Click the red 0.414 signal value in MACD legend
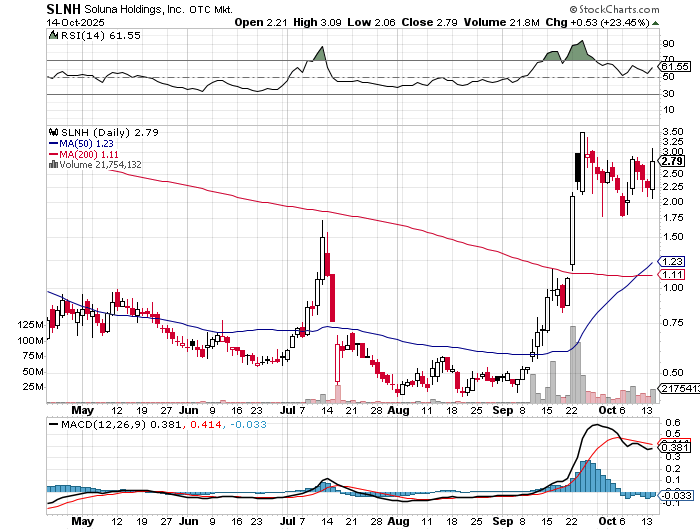700x530 pixels. click(206, 424)
